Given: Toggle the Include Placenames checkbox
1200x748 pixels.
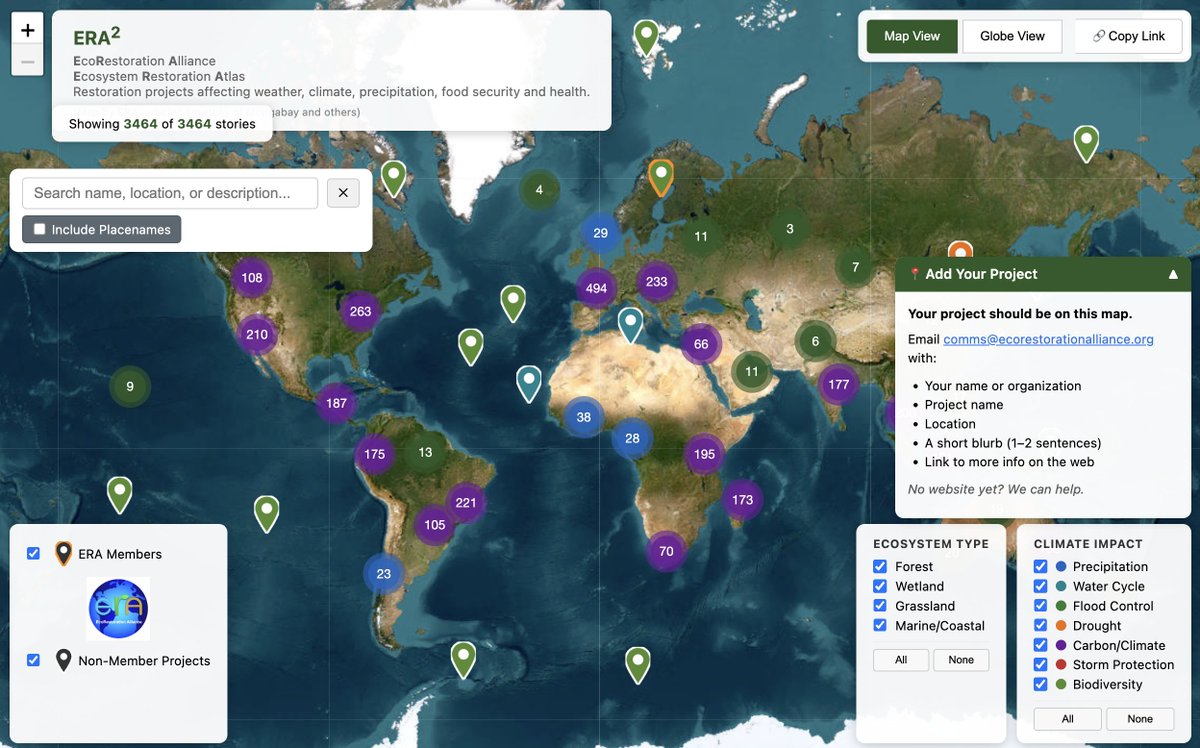Looking at the screenshot, I should tap(40, 230).
